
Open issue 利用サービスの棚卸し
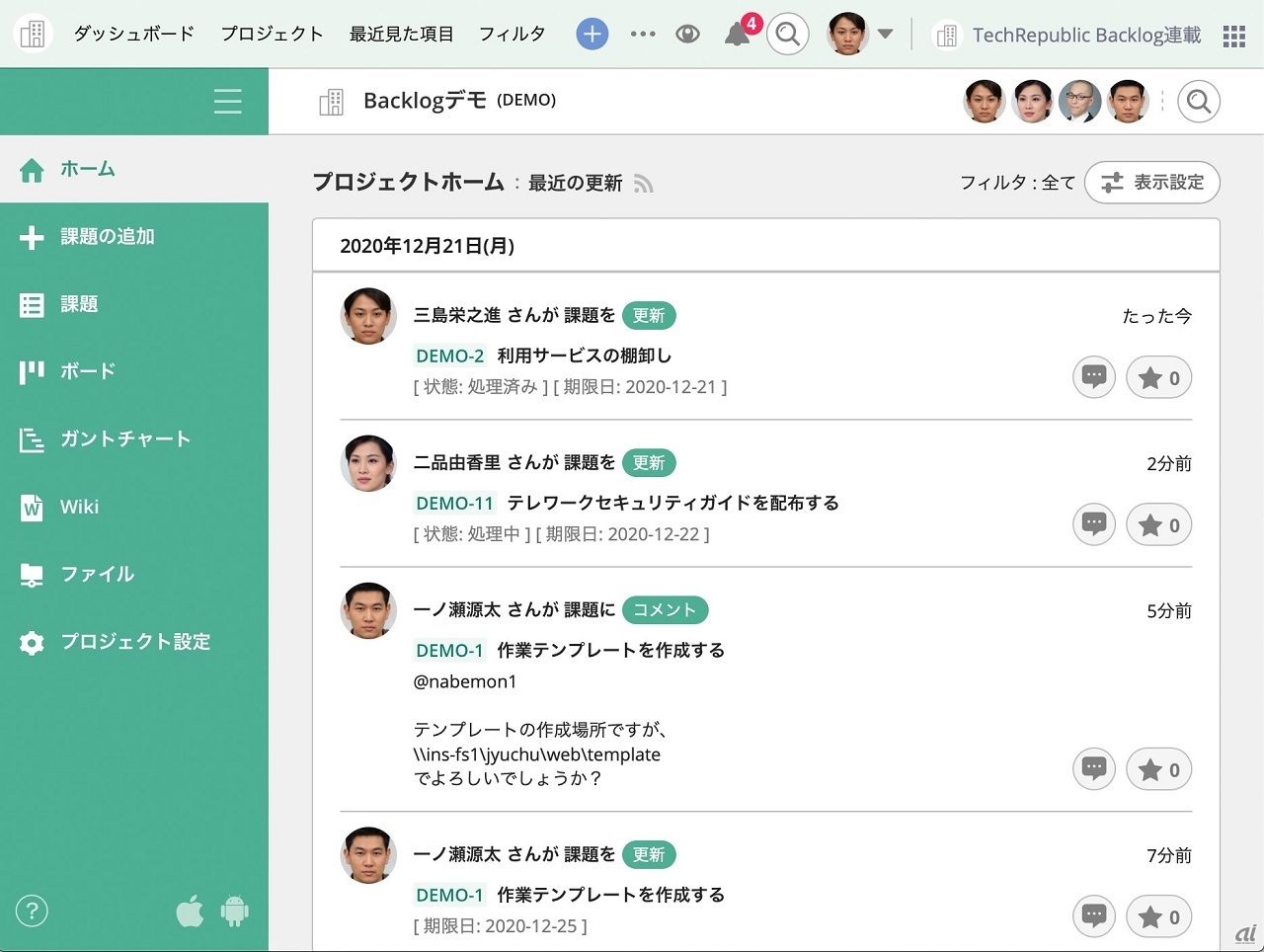(585, 356)
